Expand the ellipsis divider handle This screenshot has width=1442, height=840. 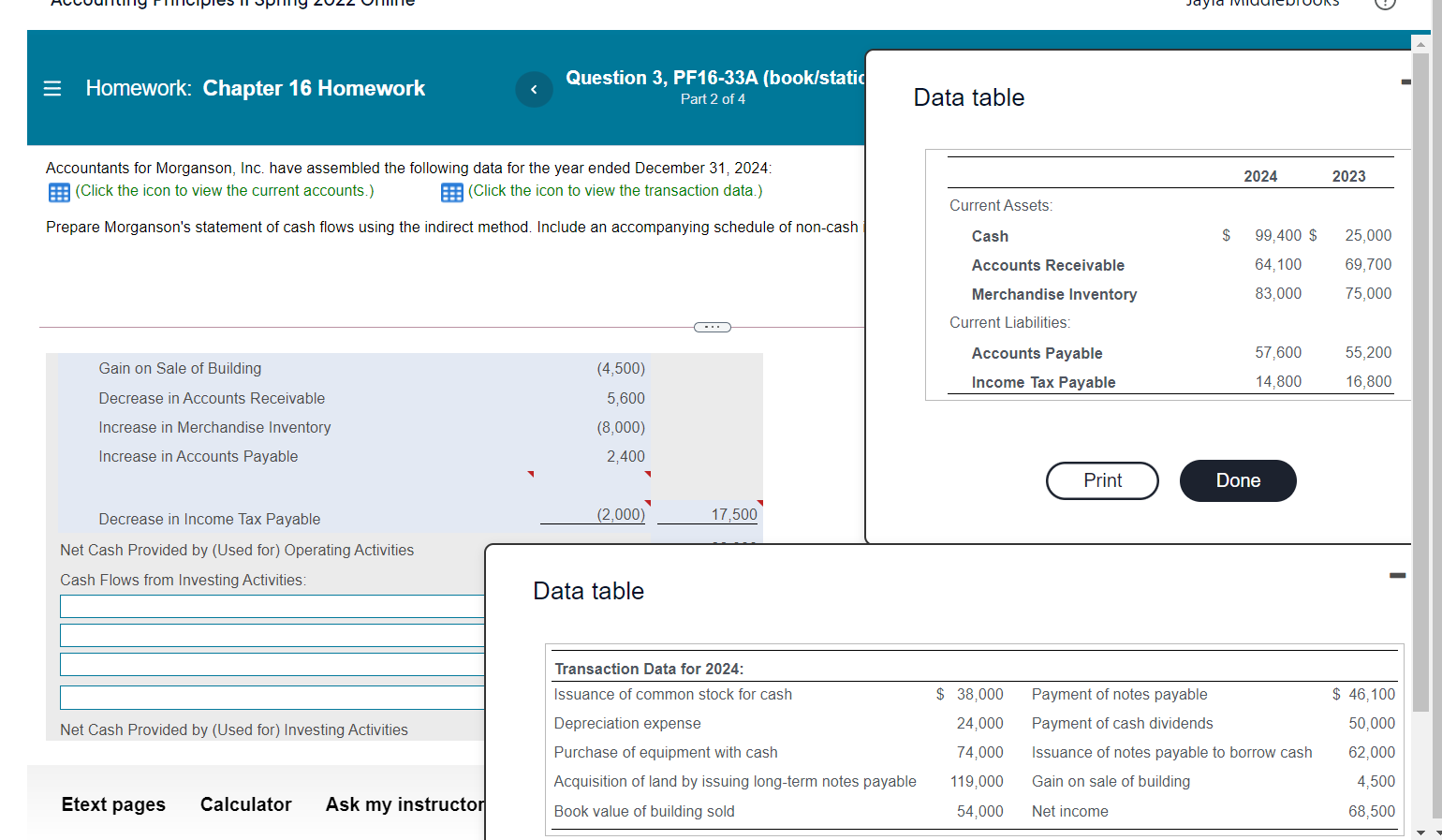tap(713, 327)
